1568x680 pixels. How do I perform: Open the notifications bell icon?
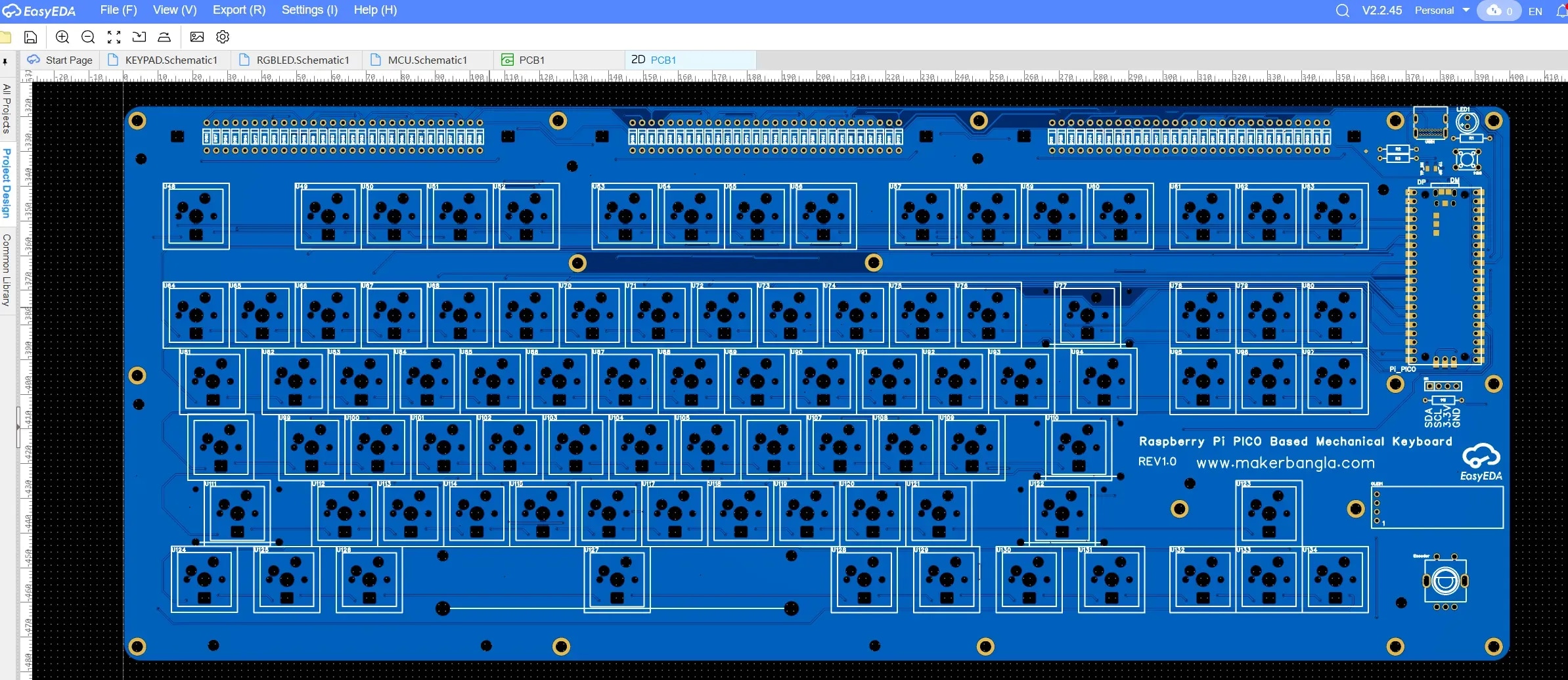(1561, 11)
